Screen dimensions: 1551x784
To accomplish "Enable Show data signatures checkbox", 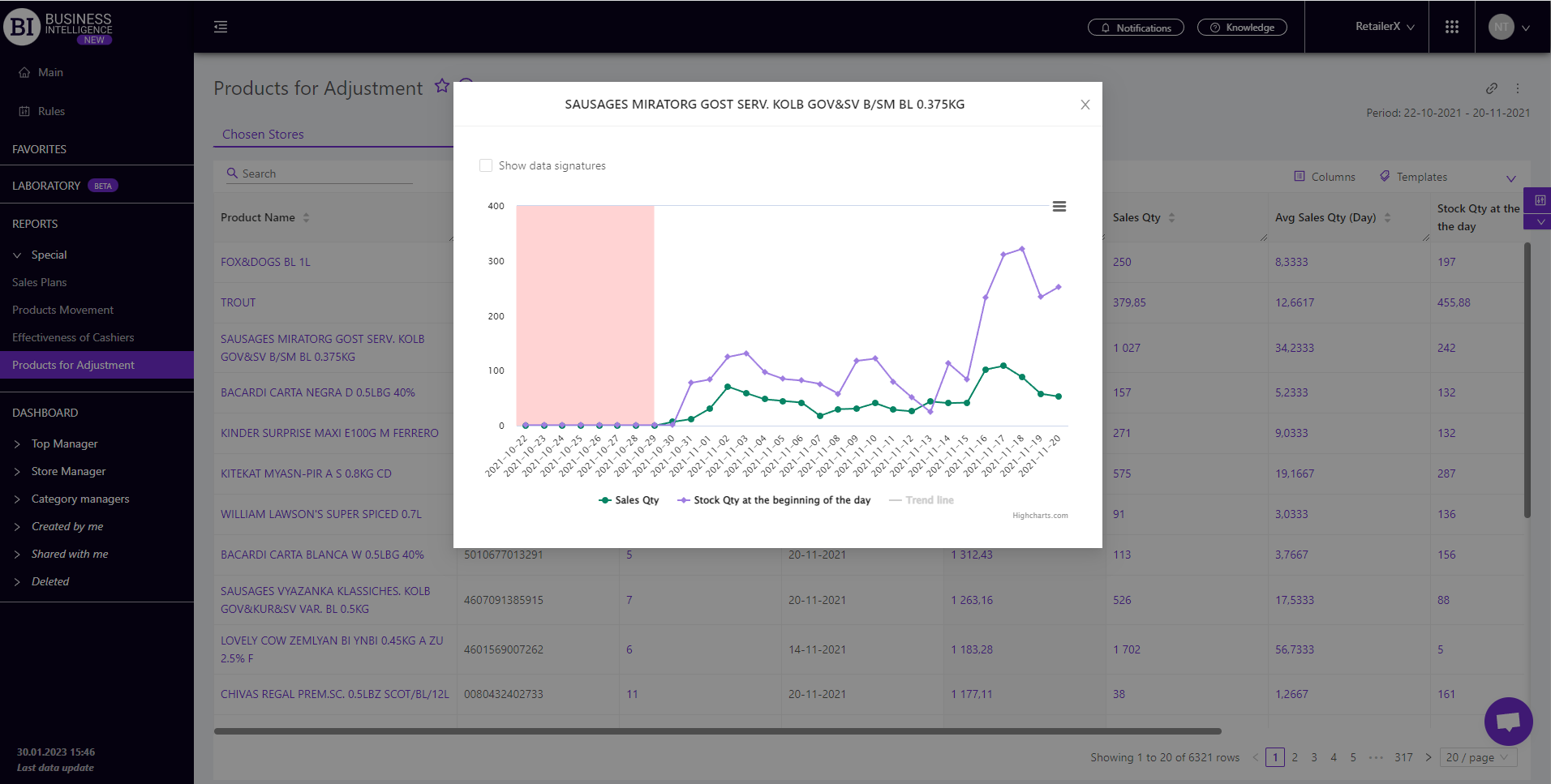I will click(x=486, y=165).
